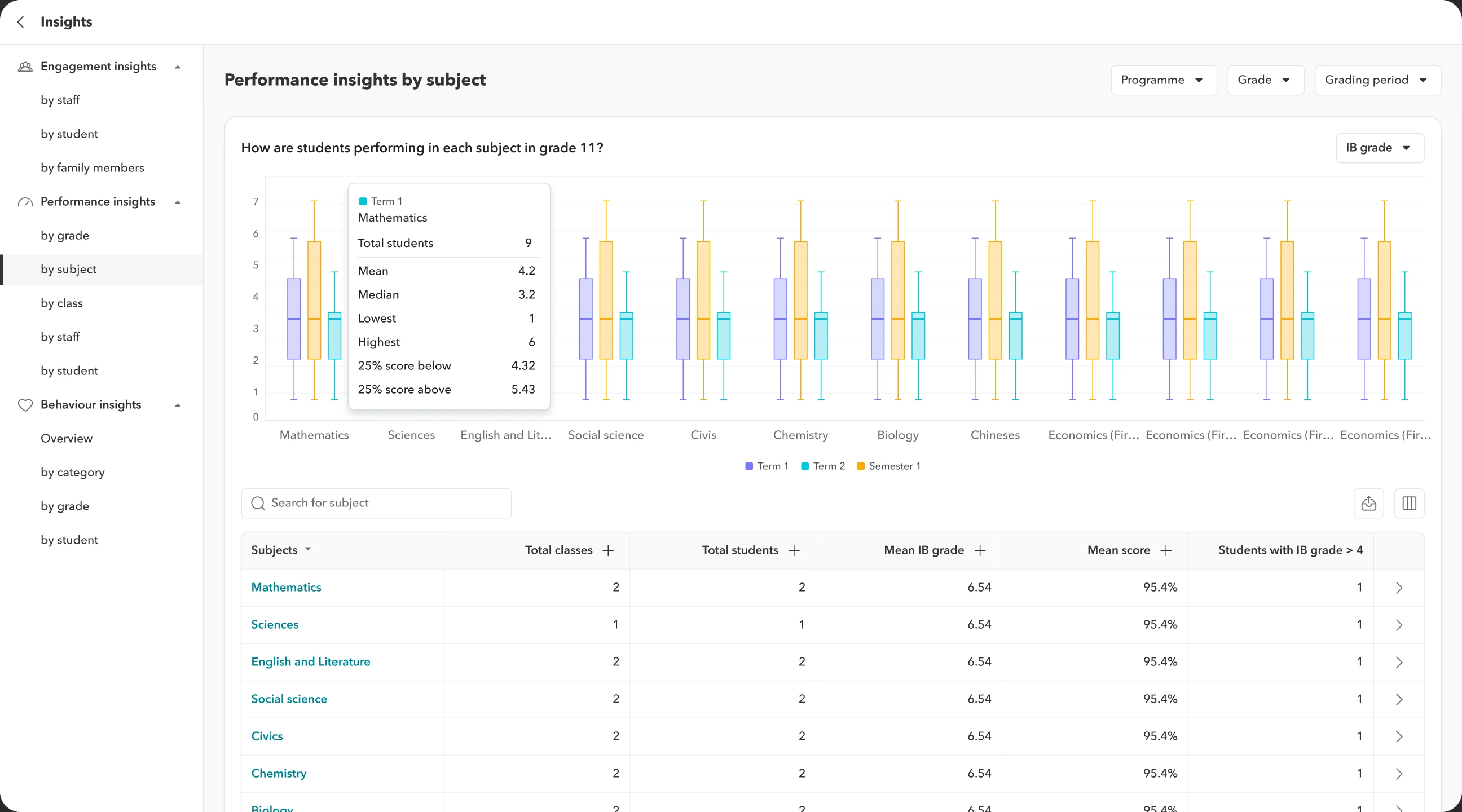Open the Grade filter dropdown
The width and height of the screenshot is (1462, 812).
coord(1266,80)
